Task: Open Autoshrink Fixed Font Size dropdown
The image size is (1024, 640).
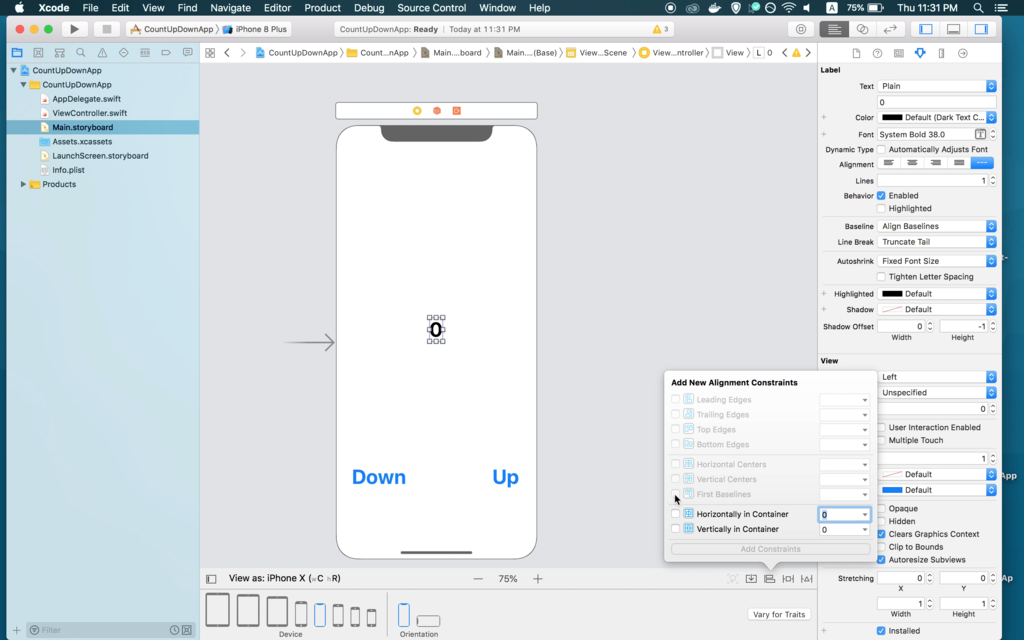Action: click(936, 261)
